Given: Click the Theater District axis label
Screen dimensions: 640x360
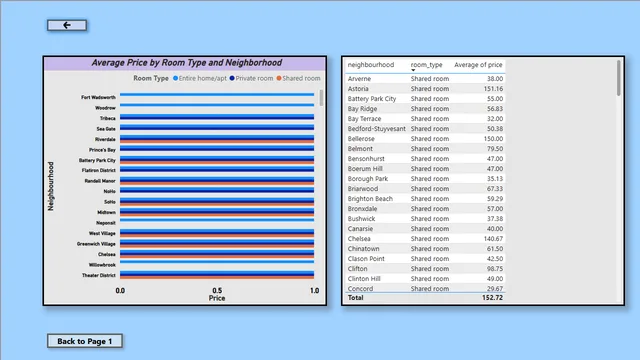Looking at the screenshot, I should point(99,276).
